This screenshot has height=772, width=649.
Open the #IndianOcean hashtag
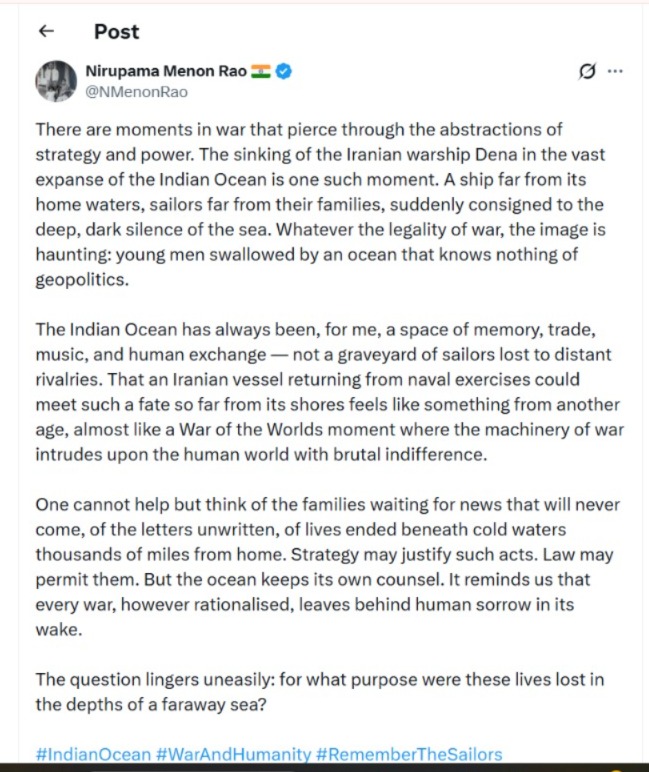pos(93,754)
